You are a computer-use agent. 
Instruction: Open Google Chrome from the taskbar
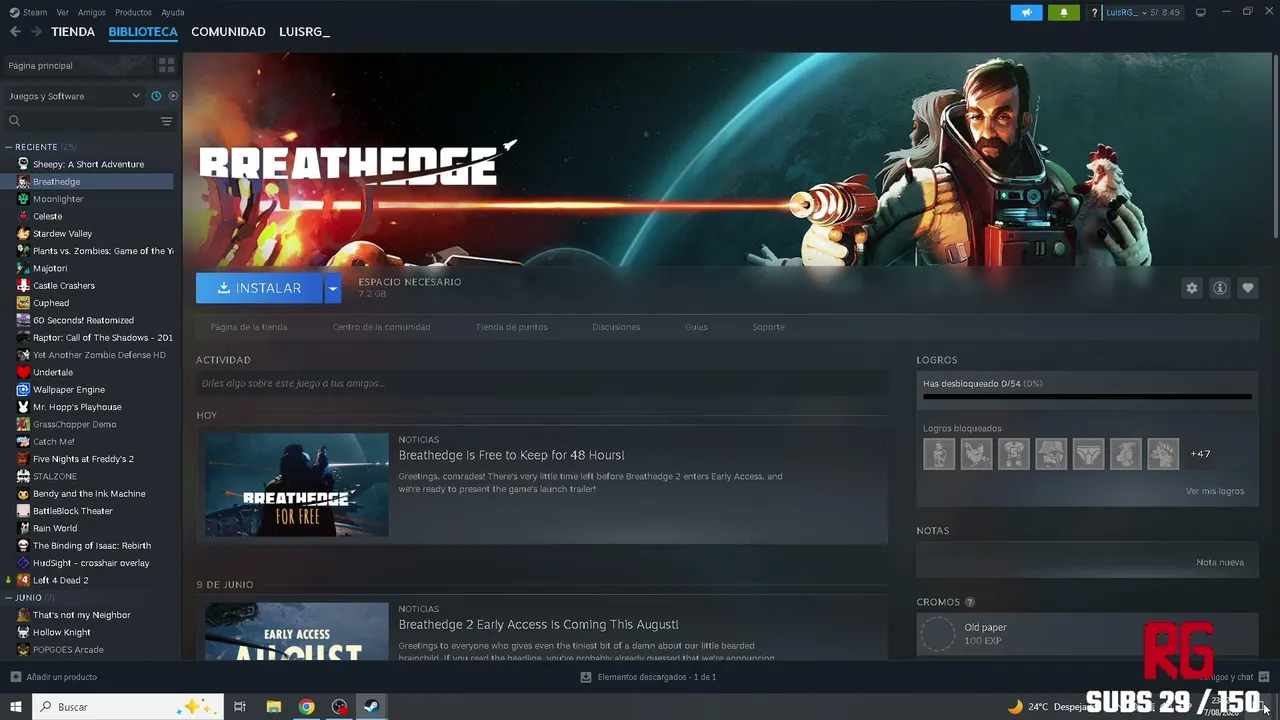pos(306,707)
